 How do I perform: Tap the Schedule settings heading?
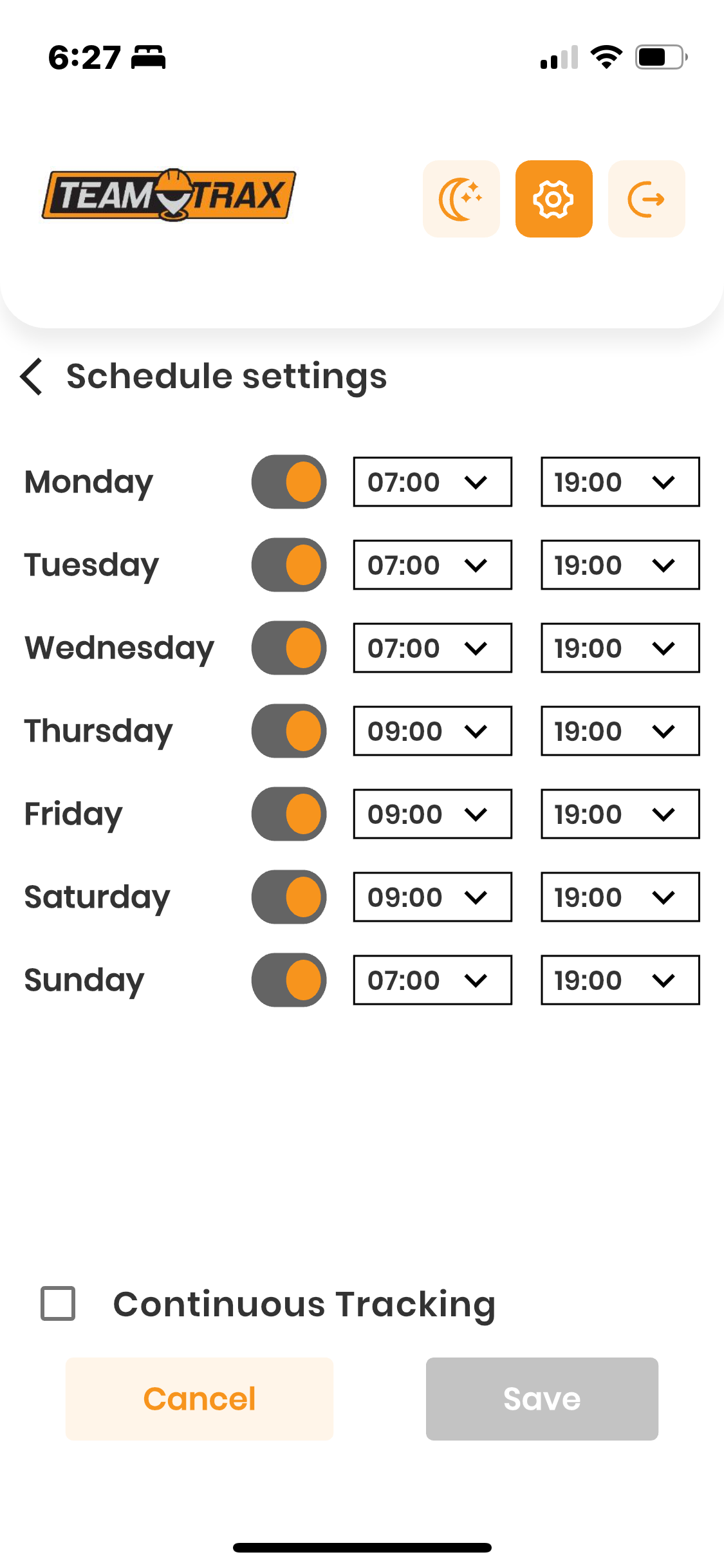(x=227, y=377)
